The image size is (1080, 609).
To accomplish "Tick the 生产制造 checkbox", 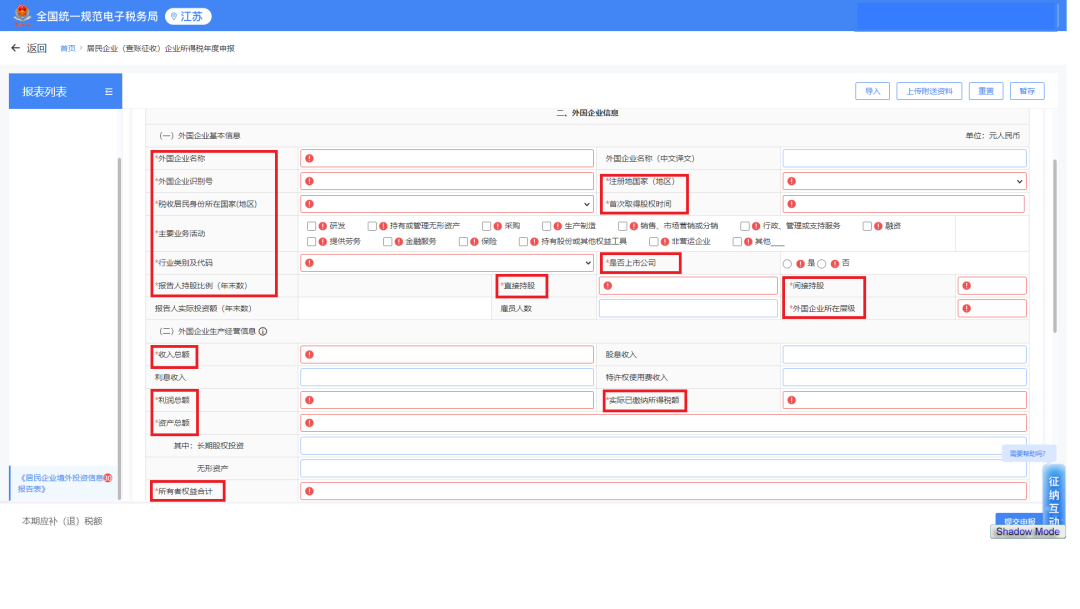I will pos(546,226).
